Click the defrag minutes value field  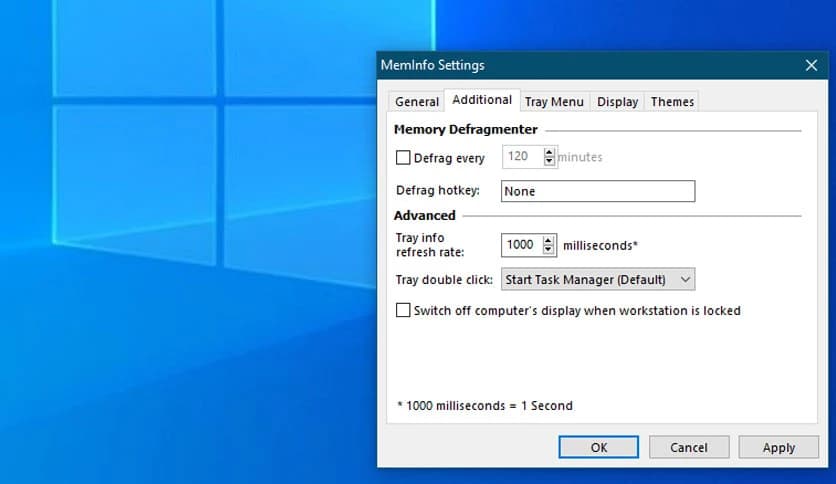pyautogui.click(x=521, y=157)
